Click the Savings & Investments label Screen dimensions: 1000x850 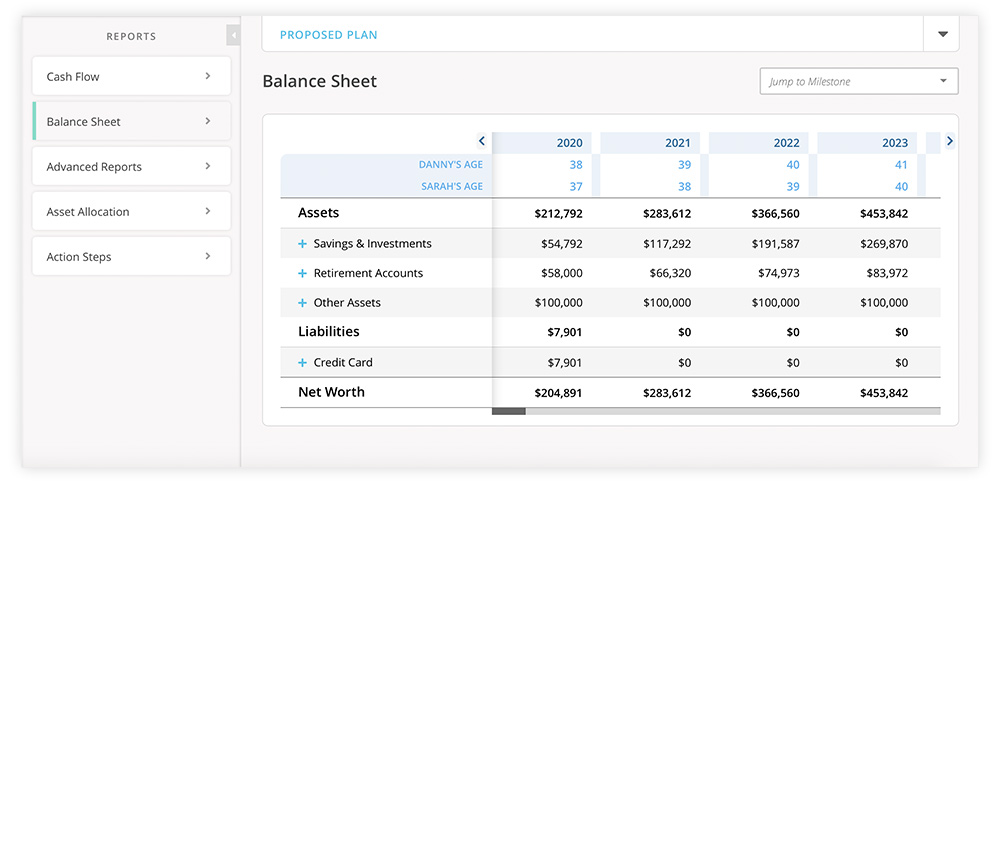pos(372,244)
